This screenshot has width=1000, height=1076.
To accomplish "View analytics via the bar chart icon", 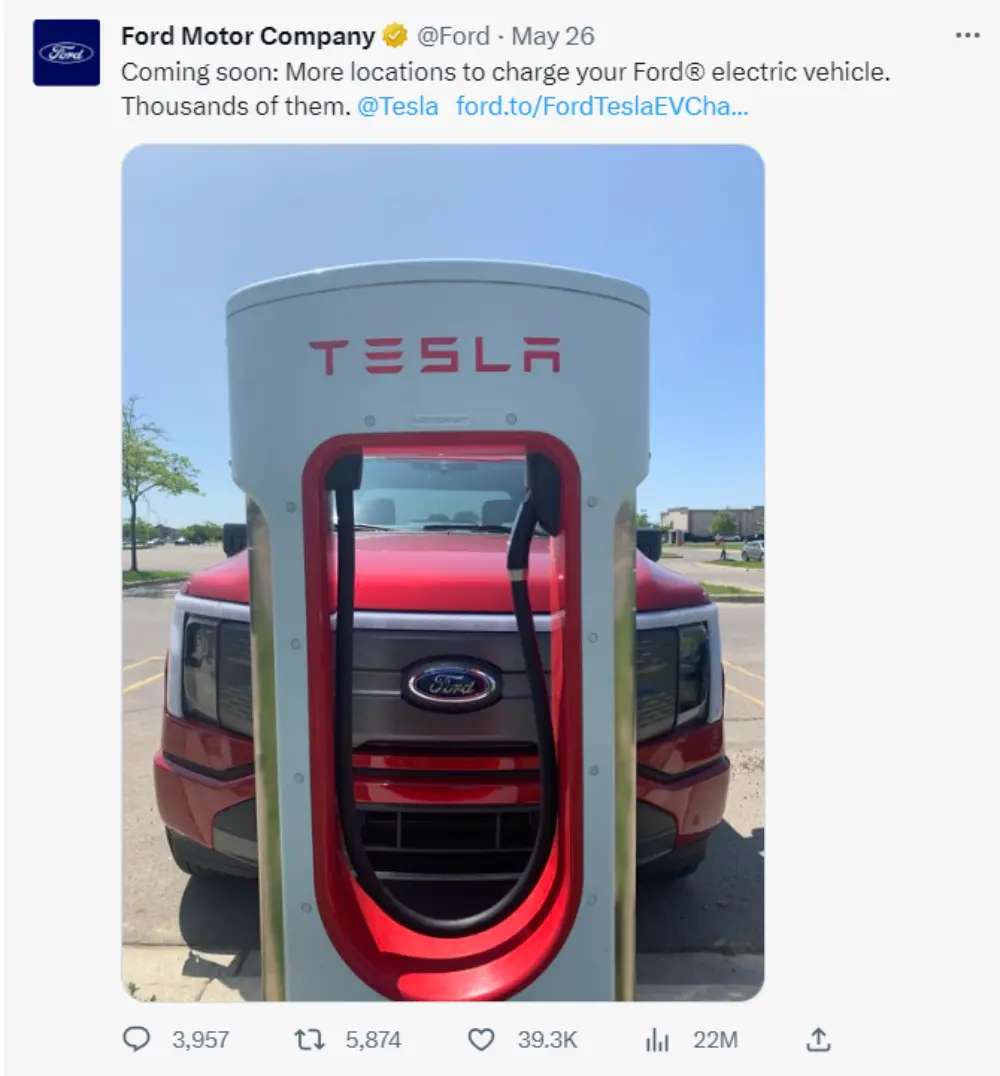I will click(x=657, y=1040).
